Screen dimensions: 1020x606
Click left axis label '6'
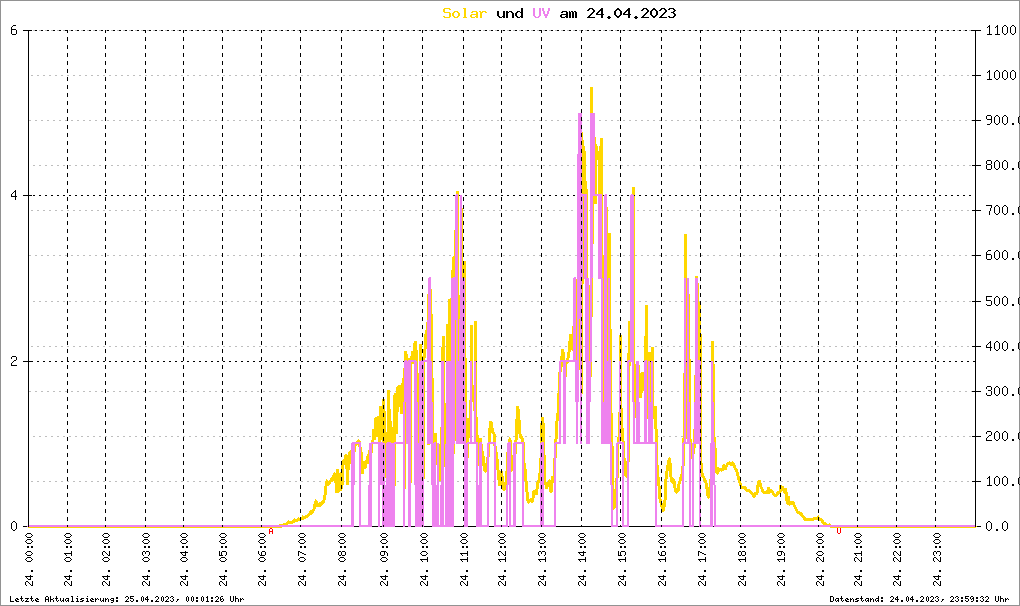point(14,30)
